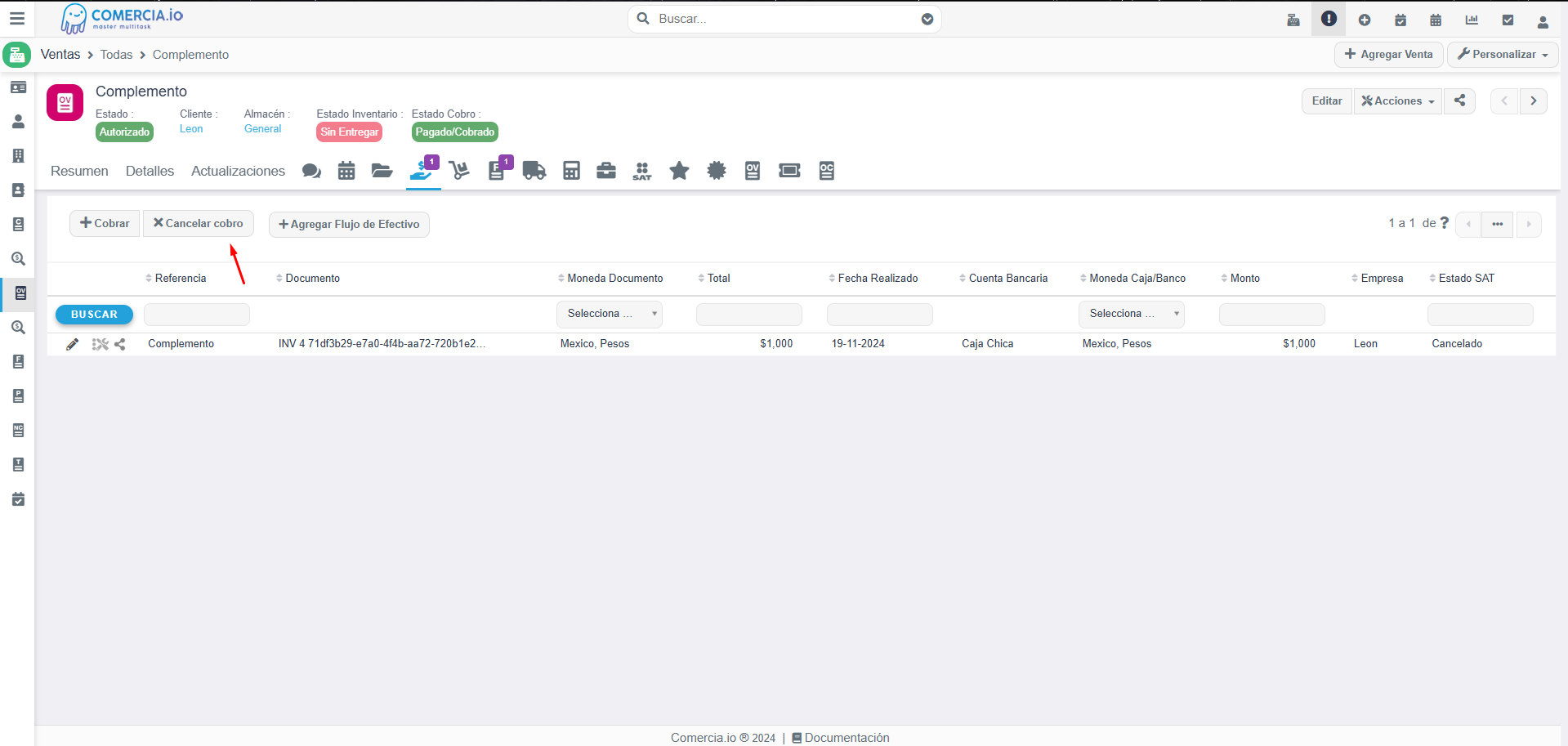Viewport: 1568px width, 746px height.
Task: Sort table by Fecha Realizado column
Action: click(x=873, y=279)
